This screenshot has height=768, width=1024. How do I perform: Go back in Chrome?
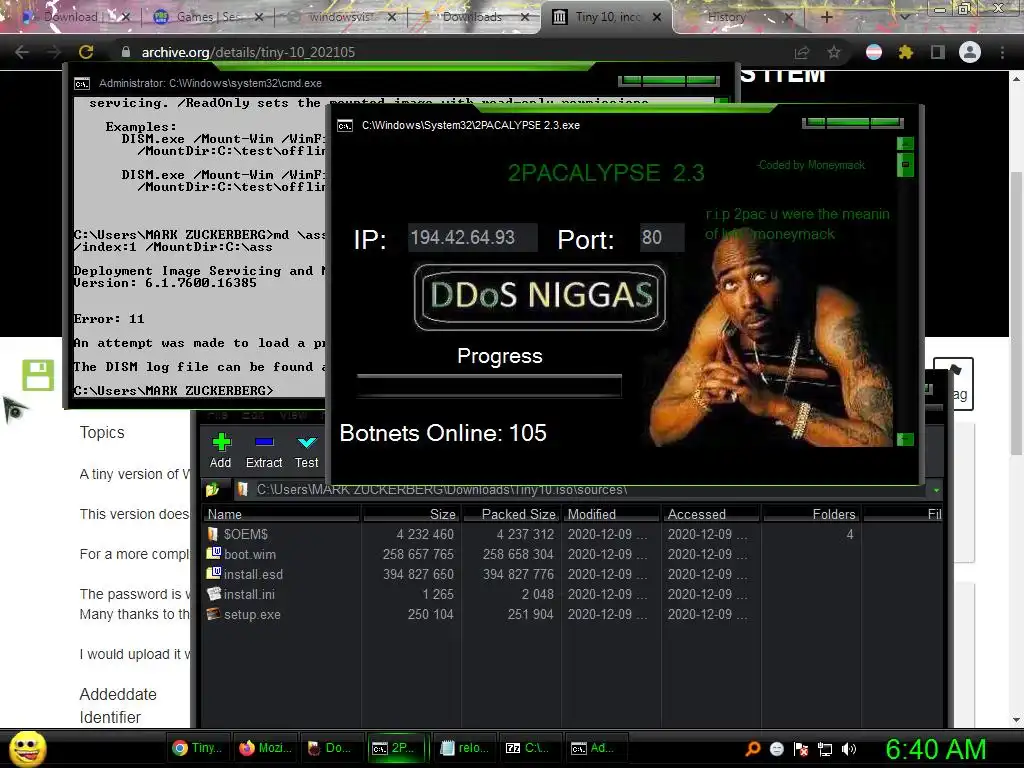(22, 52)
